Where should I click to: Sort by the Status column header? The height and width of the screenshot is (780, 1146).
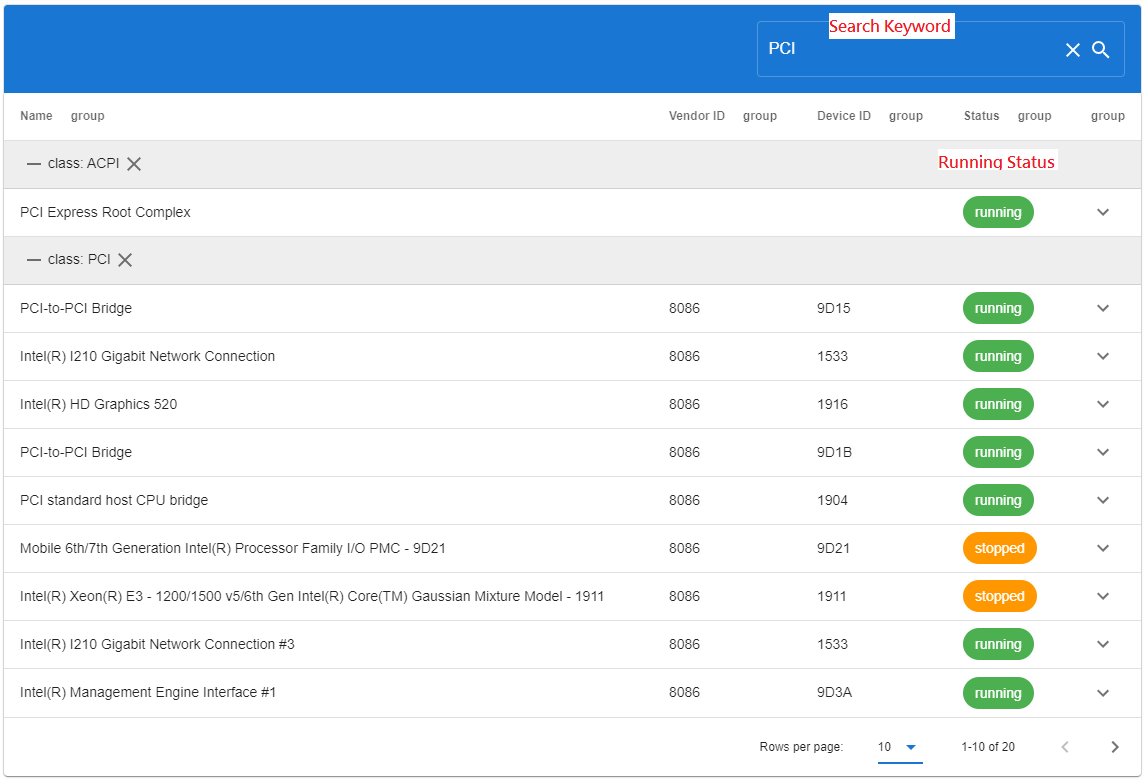(x=981, y=116)
